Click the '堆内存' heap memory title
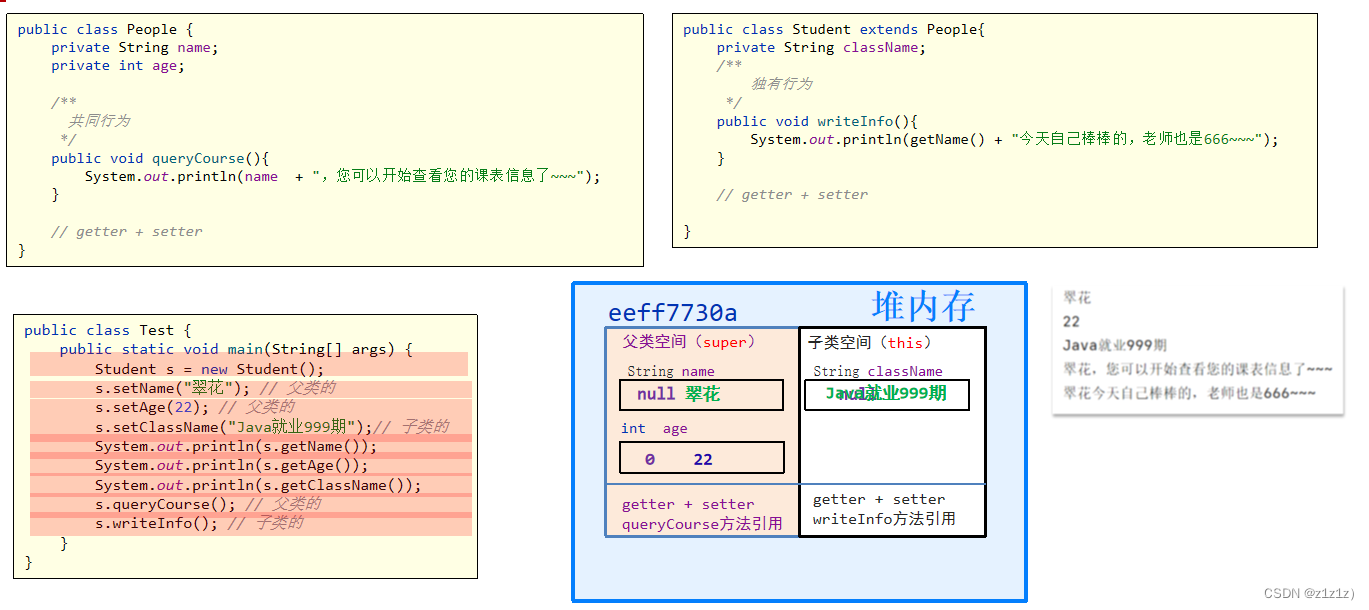 click(x=923, y=306)
